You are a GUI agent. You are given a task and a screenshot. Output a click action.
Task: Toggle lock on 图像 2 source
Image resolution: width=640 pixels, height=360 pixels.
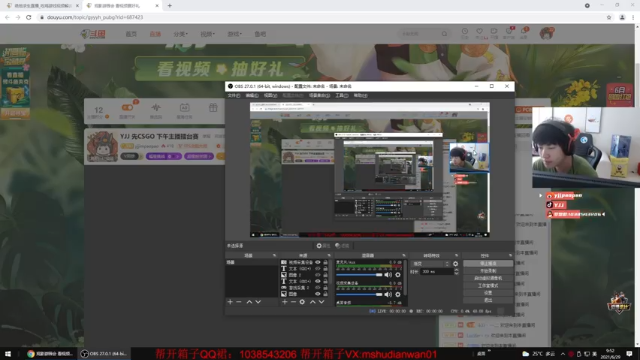pyautogui.click(x=325, y=275)
